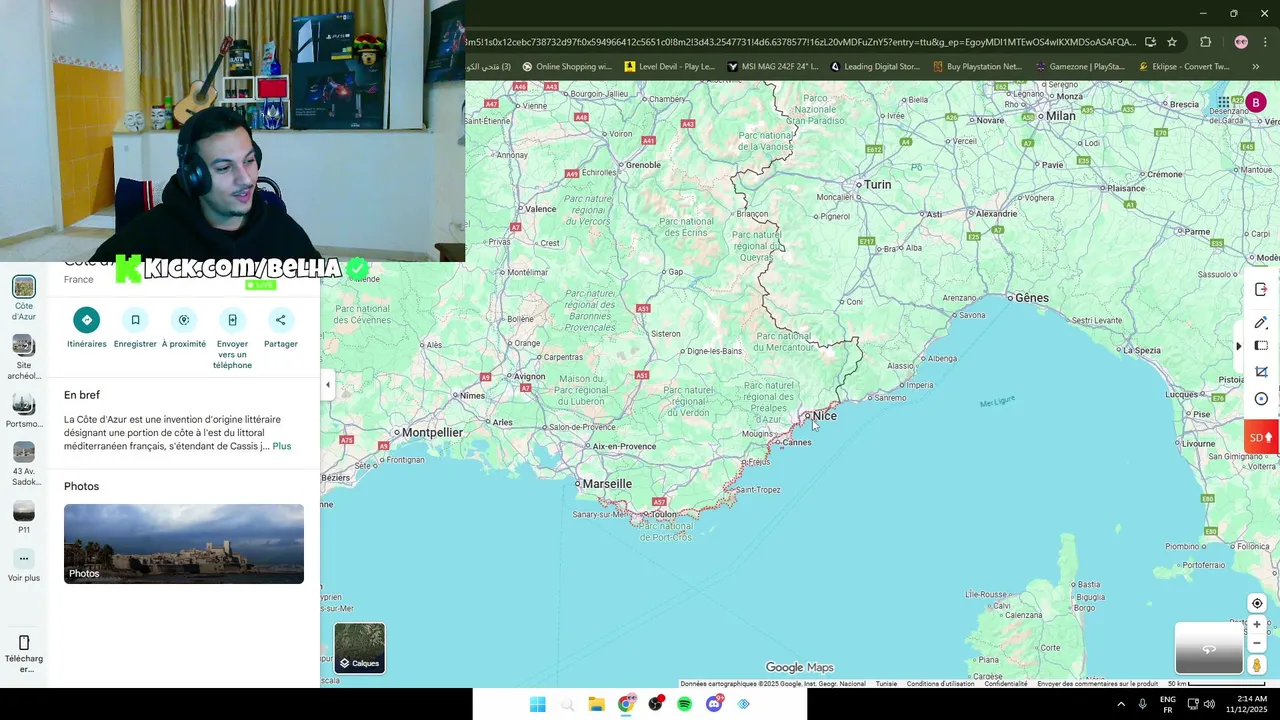
Task: Open Portsmo... recent place in sidebar
Action: coord(24,411)
